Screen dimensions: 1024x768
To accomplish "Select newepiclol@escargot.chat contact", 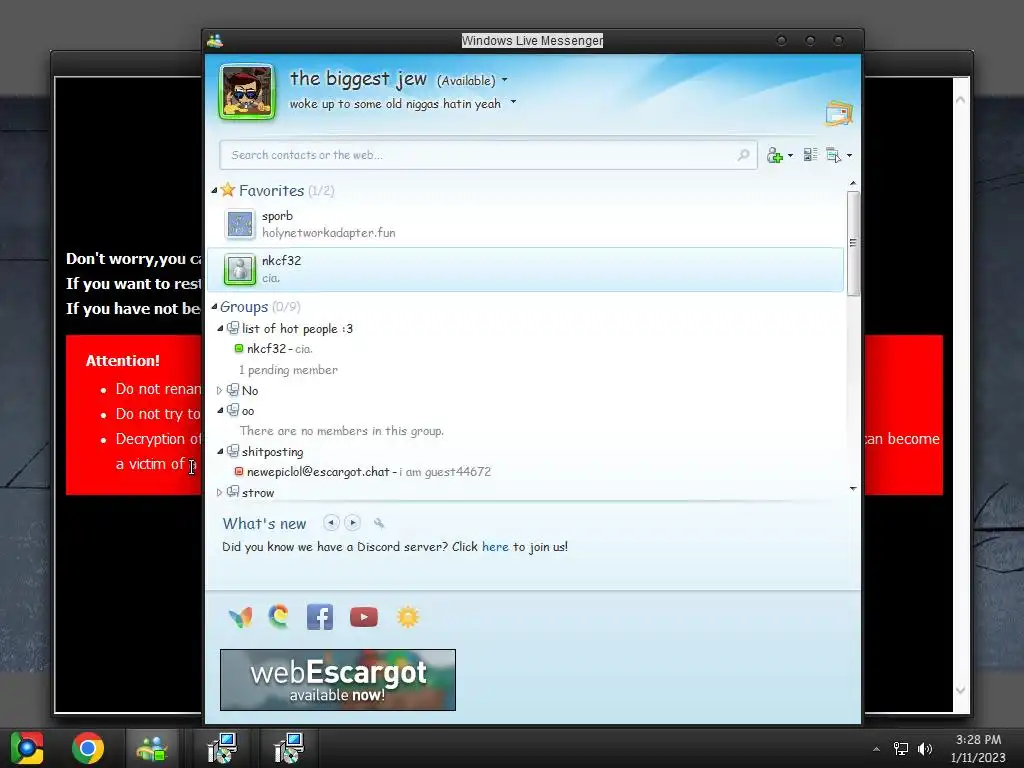I will 362,472.
